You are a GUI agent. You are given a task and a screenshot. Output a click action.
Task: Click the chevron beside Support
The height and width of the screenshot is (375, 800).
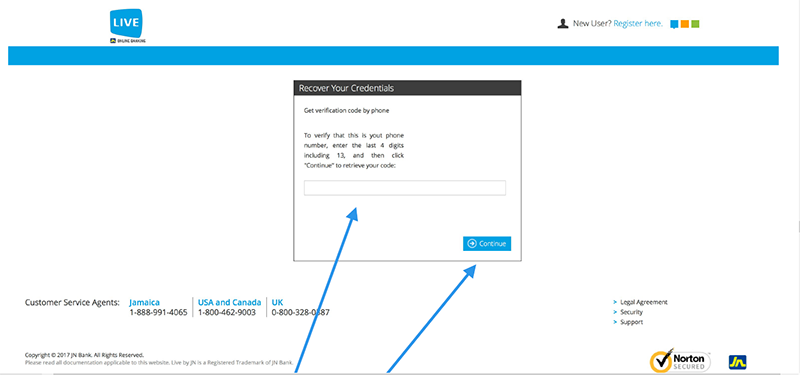point(615,322)
